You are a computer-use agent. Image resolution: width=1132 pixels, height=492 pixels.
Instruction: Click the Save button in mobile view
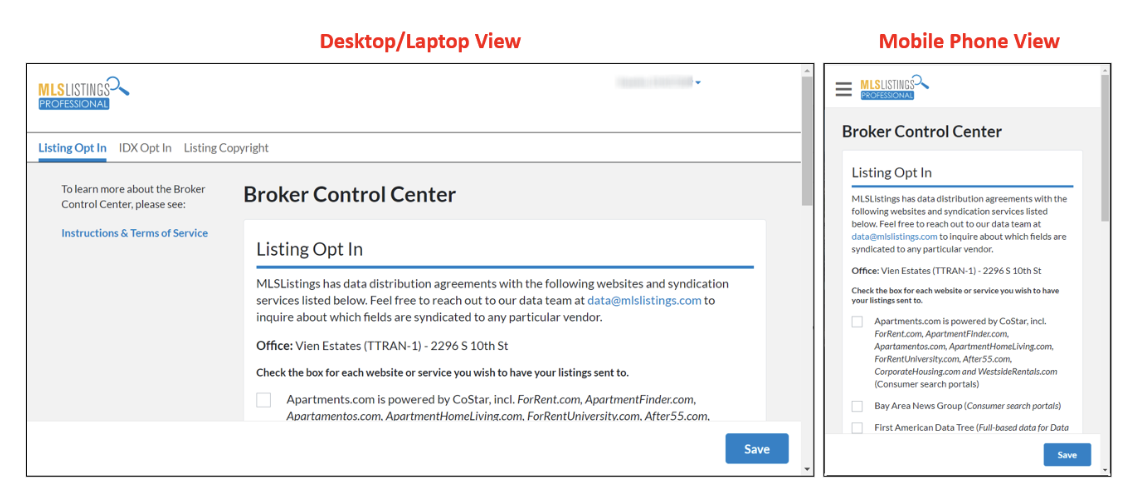click(1067, 455)
